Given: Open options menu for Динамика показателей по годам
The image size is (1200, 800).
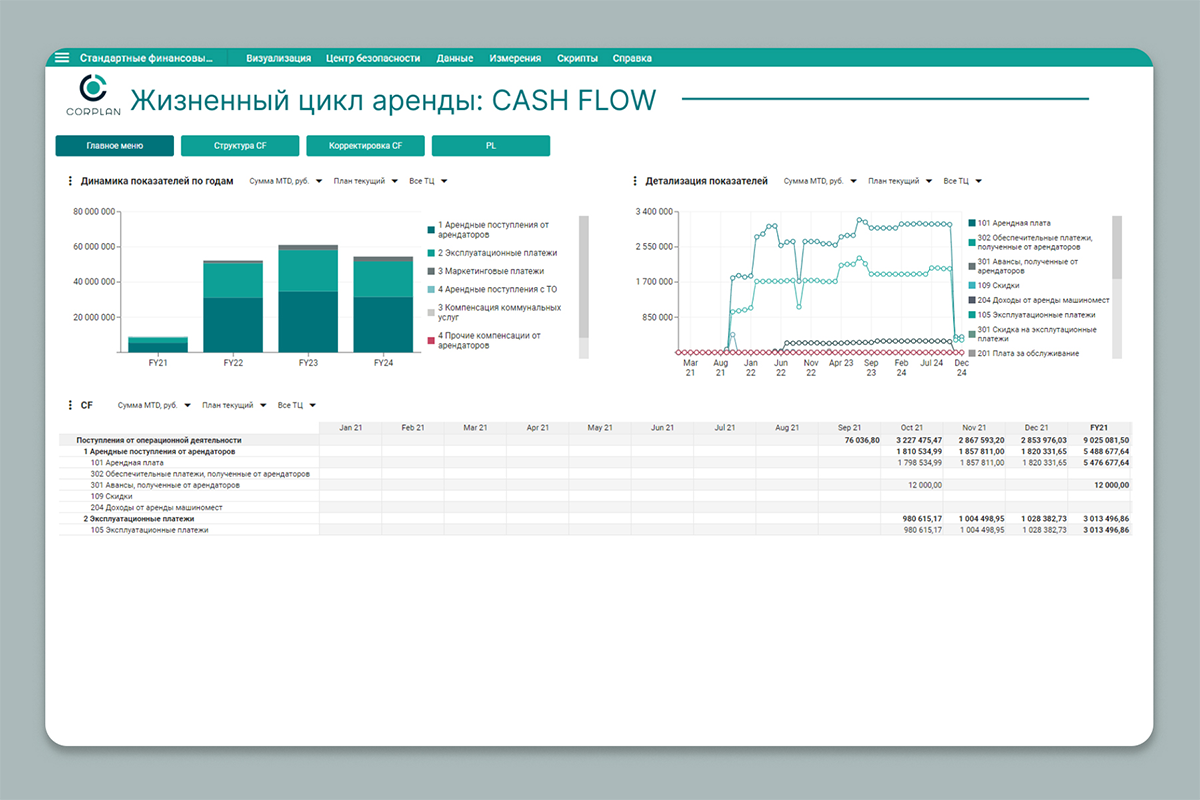Looking at the screenshot, I should coord(70,182).
